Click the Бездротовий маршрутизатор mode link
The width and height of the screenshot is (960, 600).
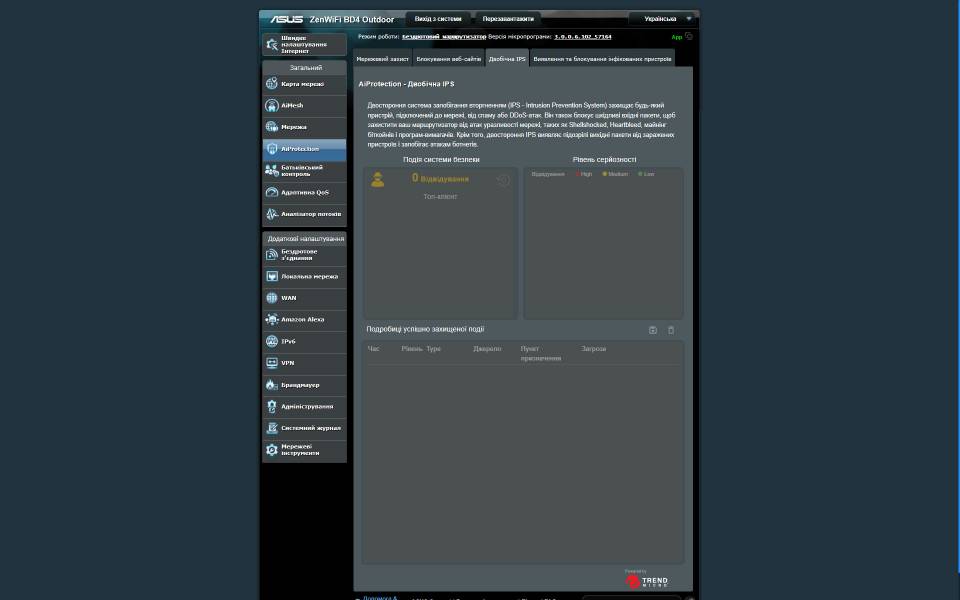pos(444,36)
